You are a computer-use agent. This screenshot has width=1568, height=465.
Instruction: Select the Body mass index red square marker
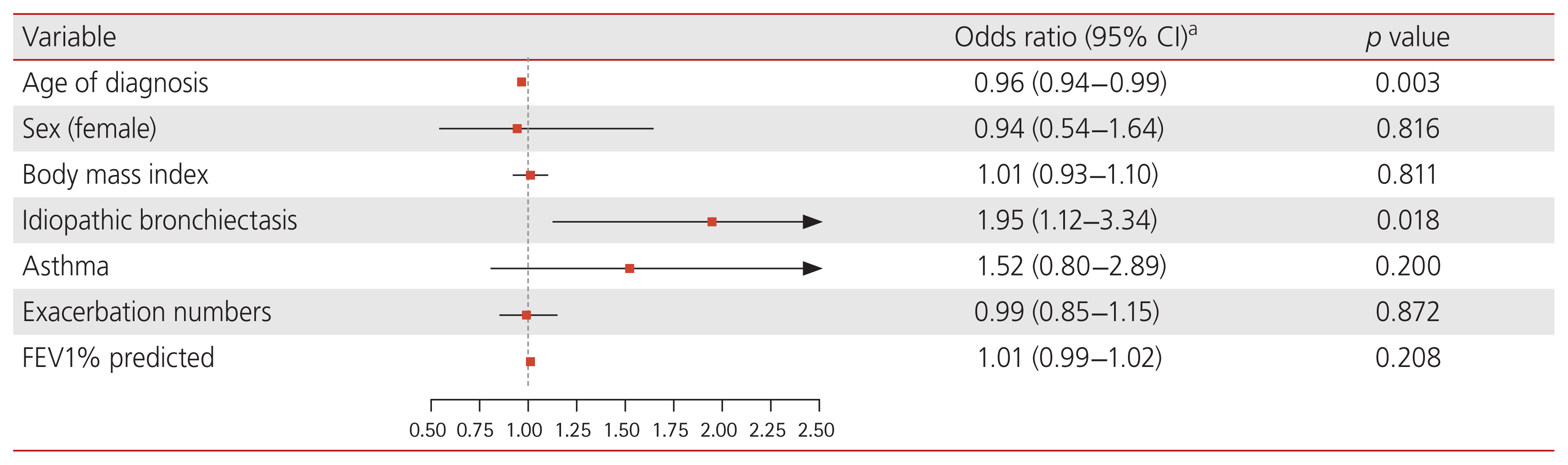(x=530, y=175)
